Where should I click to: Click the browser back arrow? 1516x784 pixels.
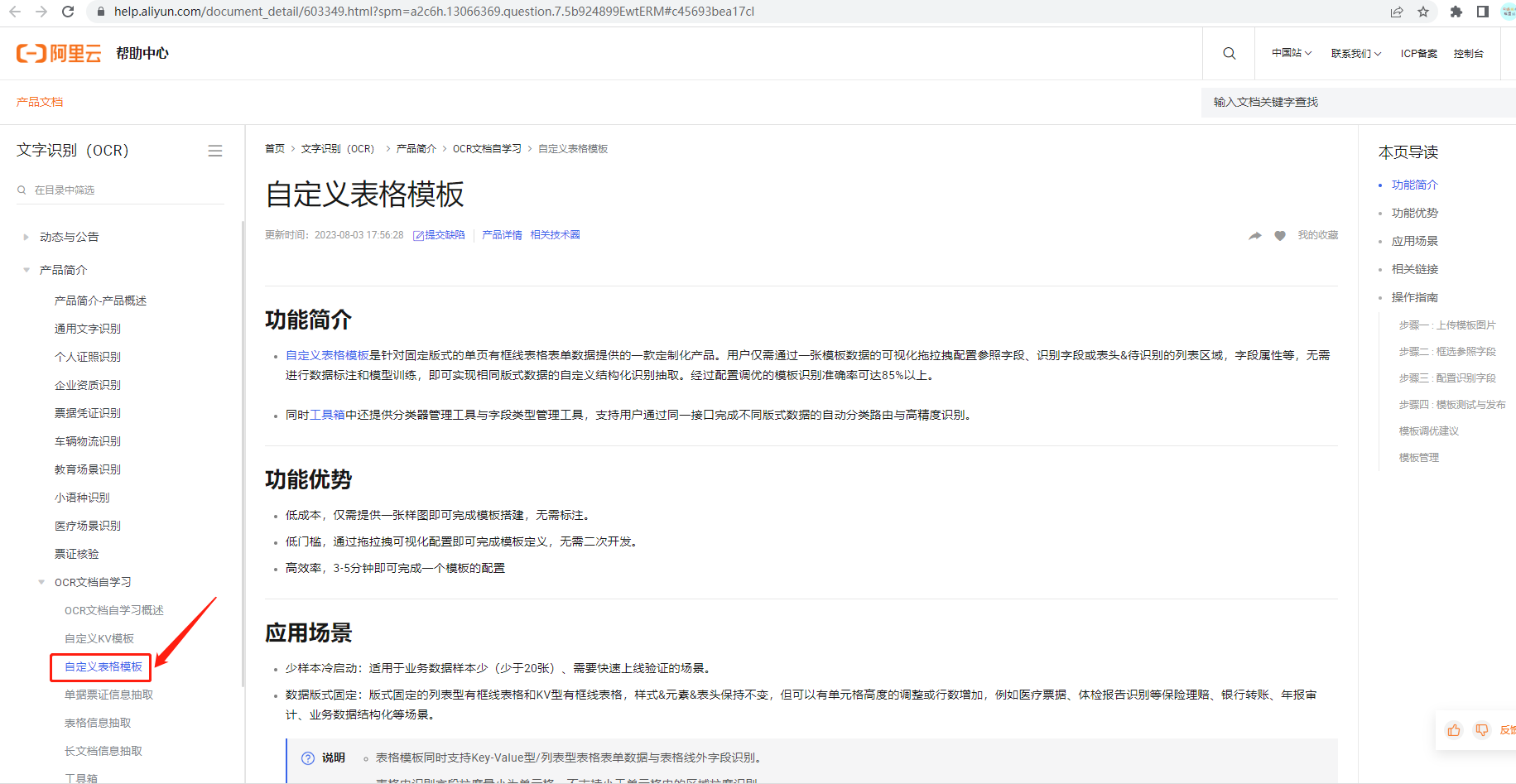[15, 12]
